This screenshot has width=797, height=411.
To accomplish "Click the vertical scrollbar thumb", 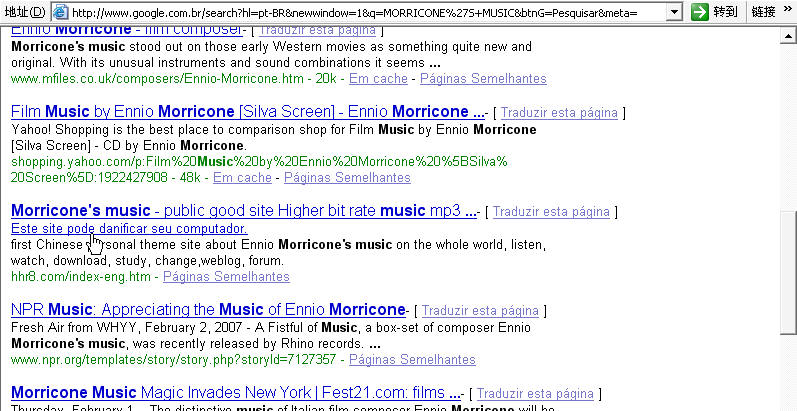I will [x=788, y=272].
